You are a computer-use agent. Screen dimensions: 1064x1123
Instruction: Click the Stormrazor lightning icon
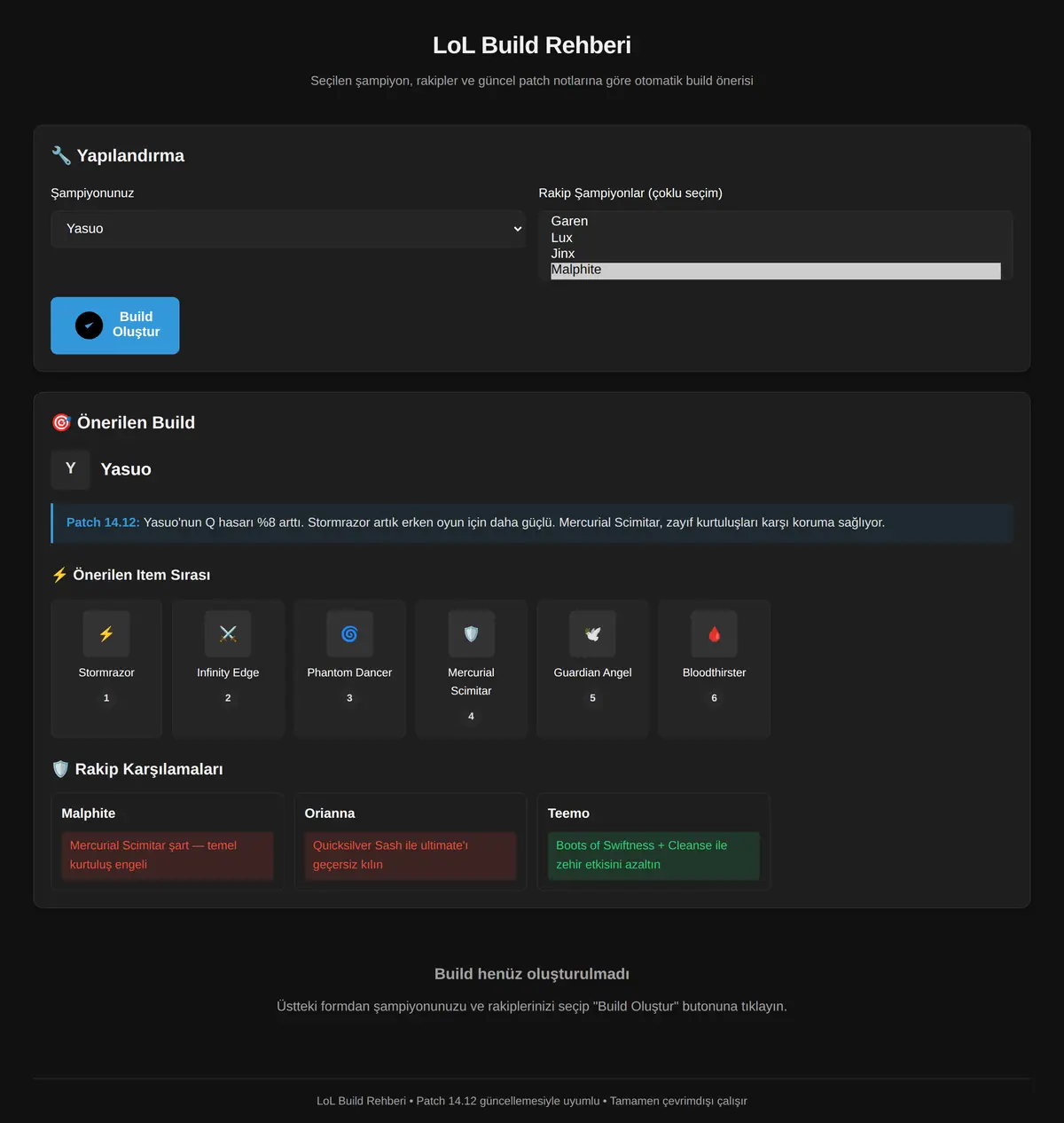(106, 634)
